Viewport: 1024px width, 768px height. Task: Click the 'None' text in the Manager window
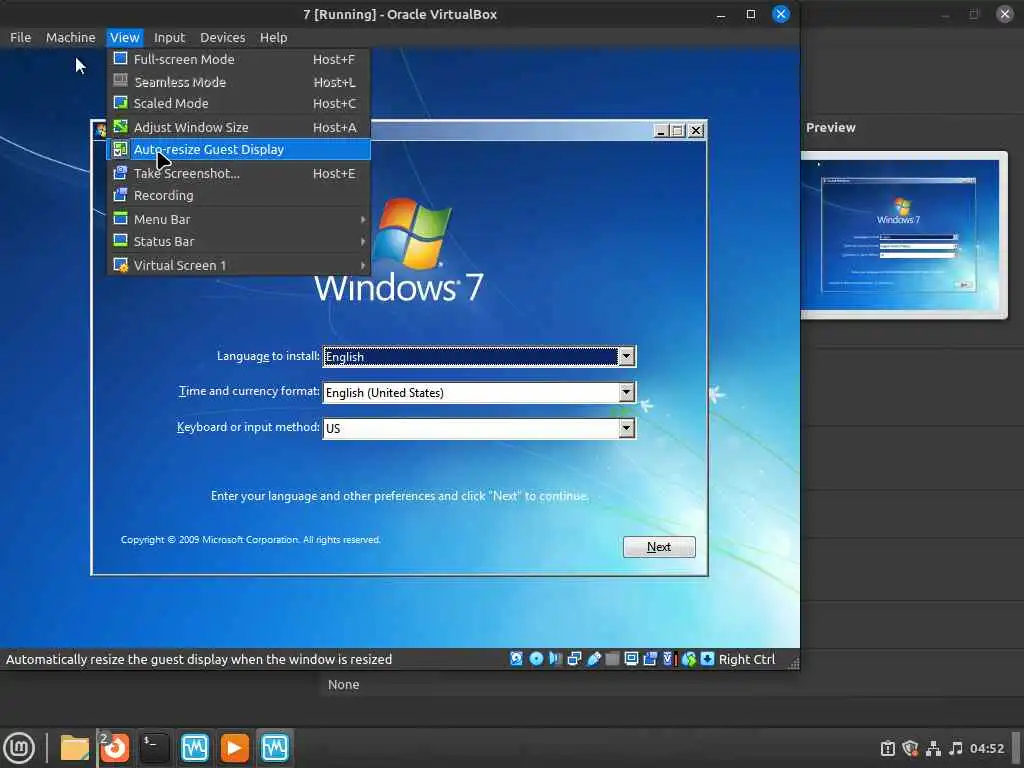pos(344,684)
